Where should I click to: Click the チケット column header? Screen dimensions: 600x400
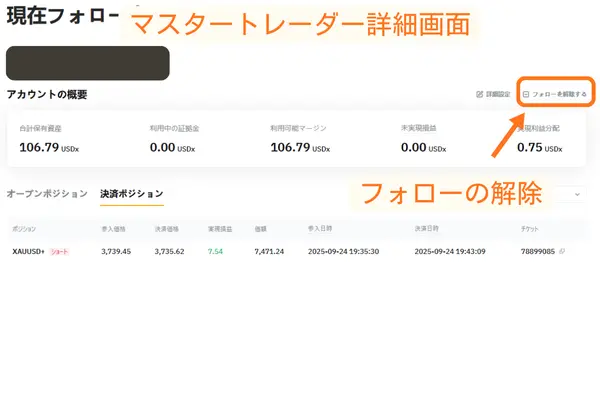click(x=531, y=229)
